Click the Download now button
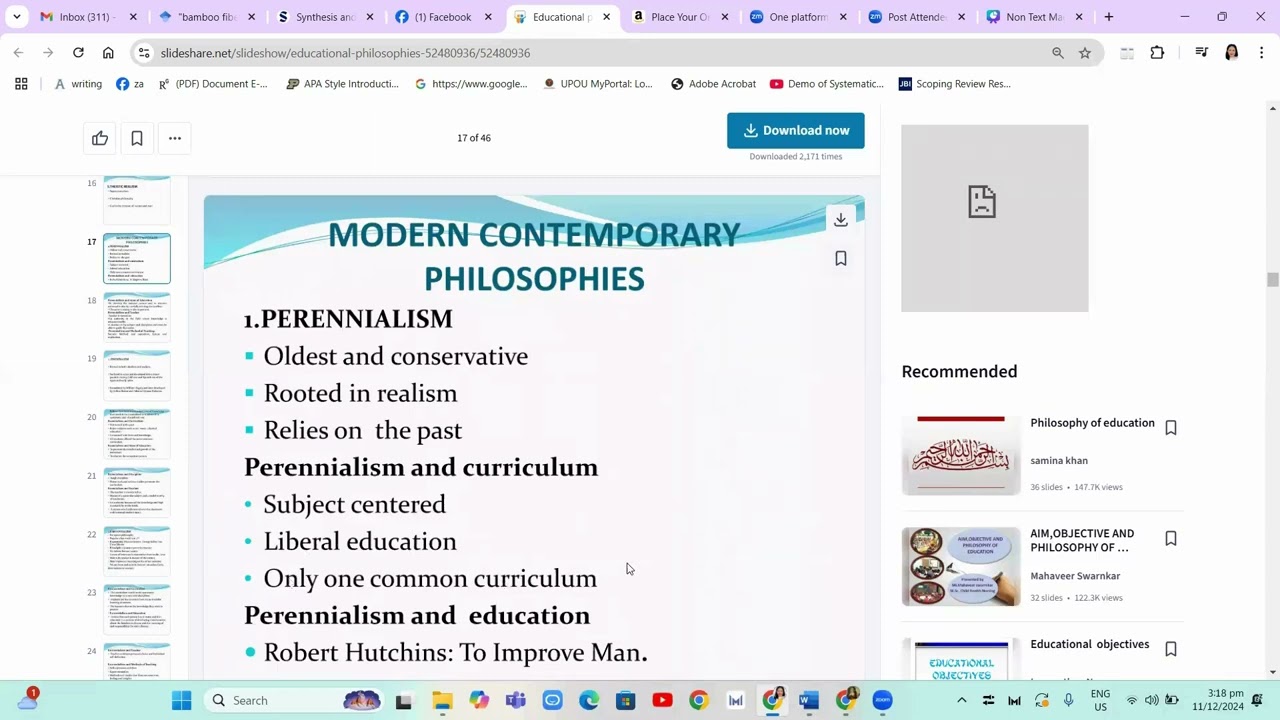This screenshot has width=1280, height=720. 796,130
